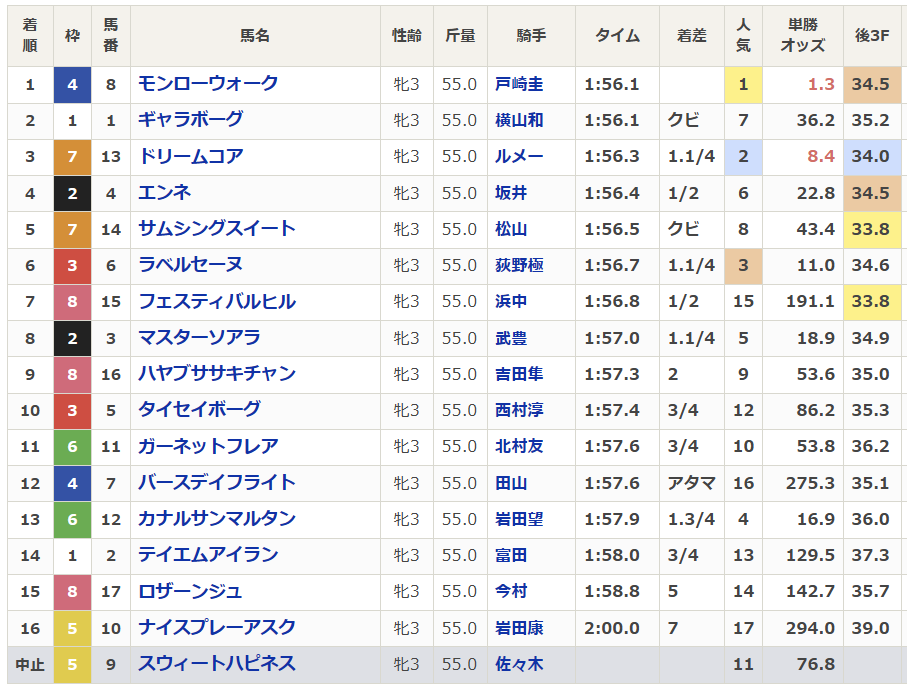Image resolution: width=907 pixels, height=684 pixels.
Task: Click the 斤量 column header
Action: click(460, 35)
